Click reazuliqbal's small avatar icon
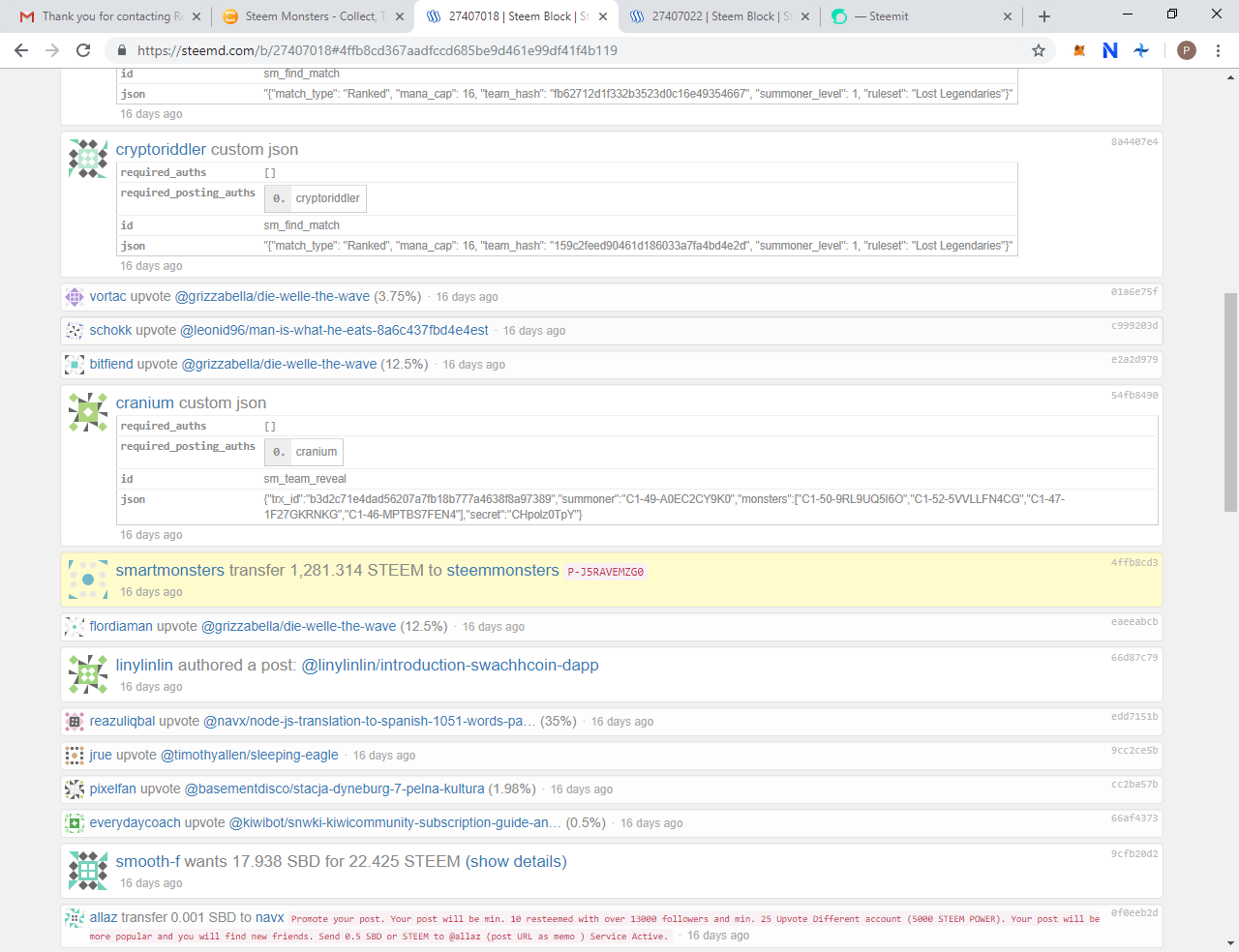Image resolution: width=1239 pixels, height=952 pixels. click(x=75, y=722)
